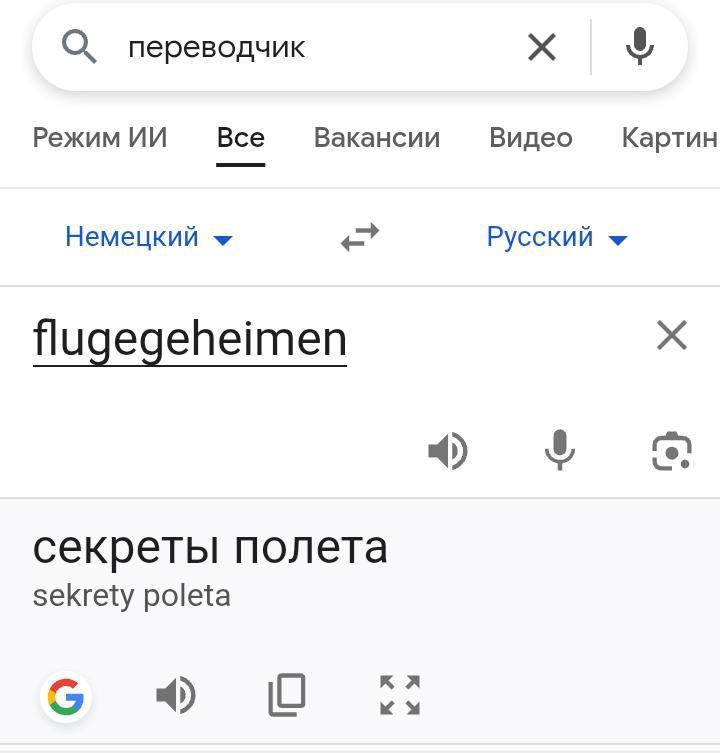Click the search magnifier icon

[79, 46]
